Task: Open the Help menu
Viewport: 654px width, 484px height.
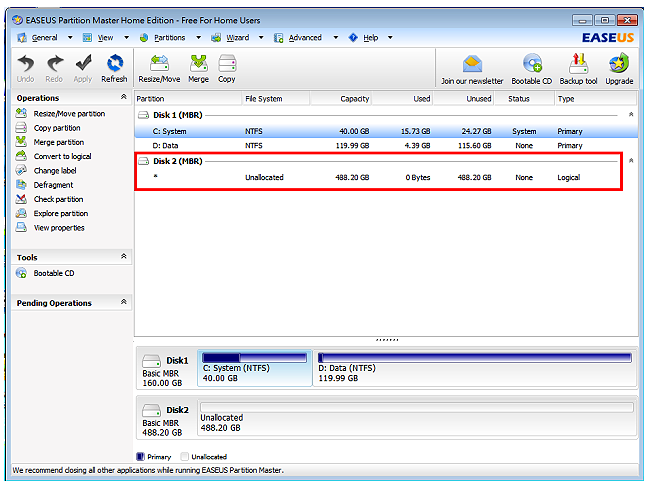Action: tap(370, 38)
